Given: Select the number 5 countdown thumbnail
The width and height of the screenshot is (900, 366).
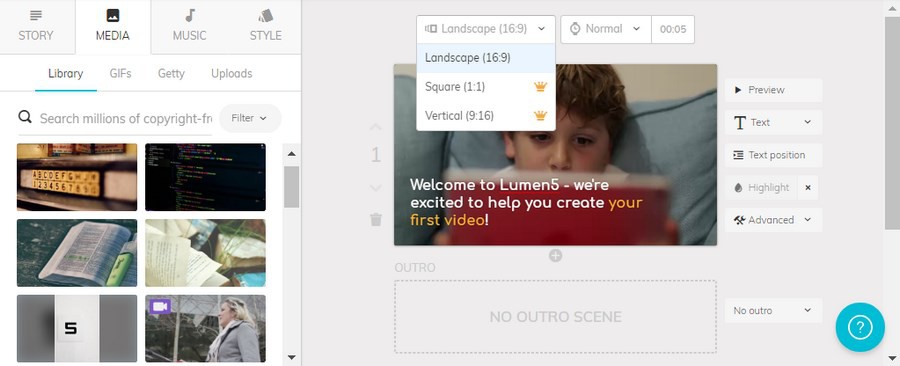Looking at the screenshot, I should click(77, 329).
